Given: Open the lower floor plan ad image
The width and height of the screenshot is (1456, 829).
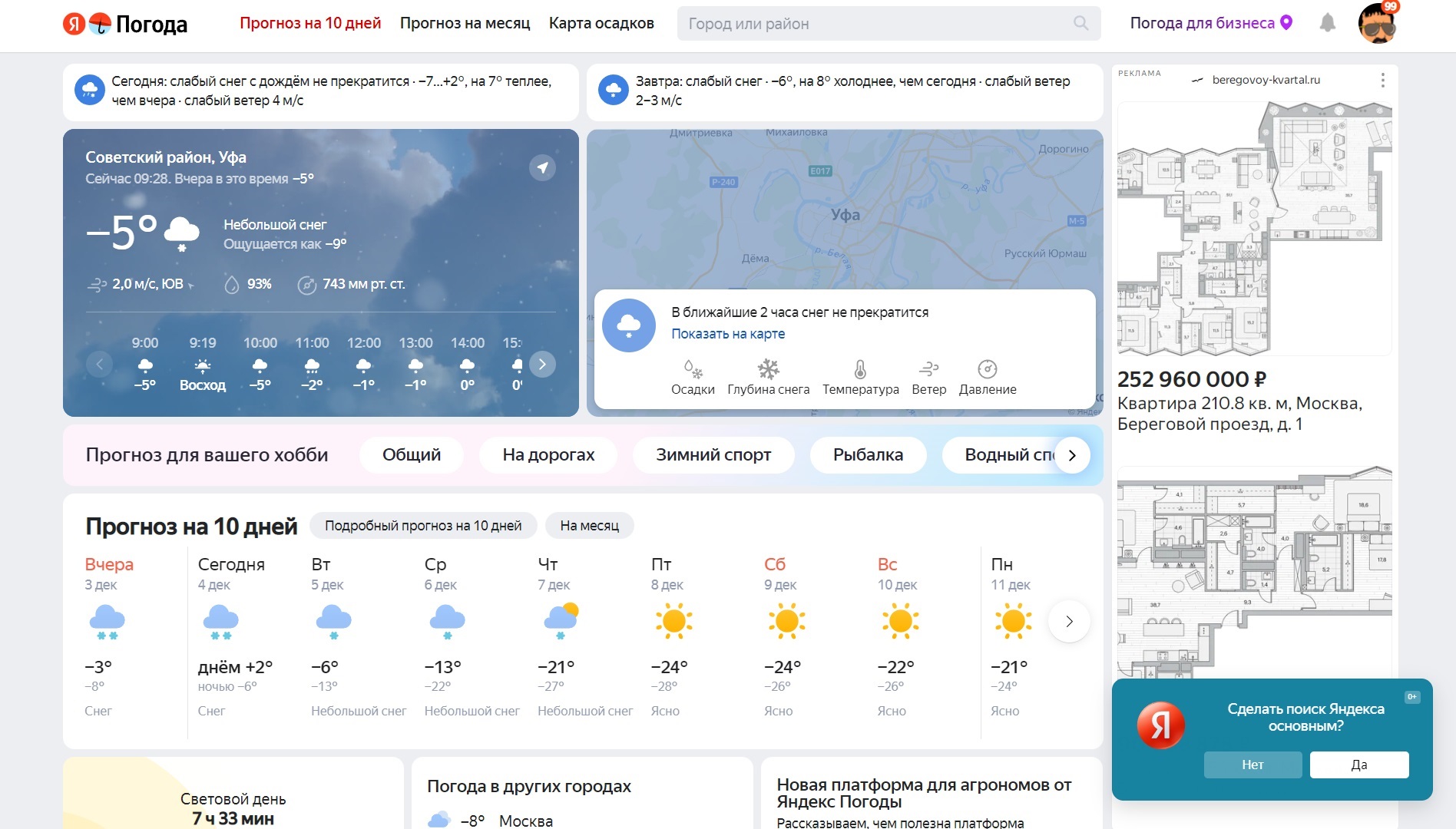Looking at the screenshot, I should point(1254,572).
